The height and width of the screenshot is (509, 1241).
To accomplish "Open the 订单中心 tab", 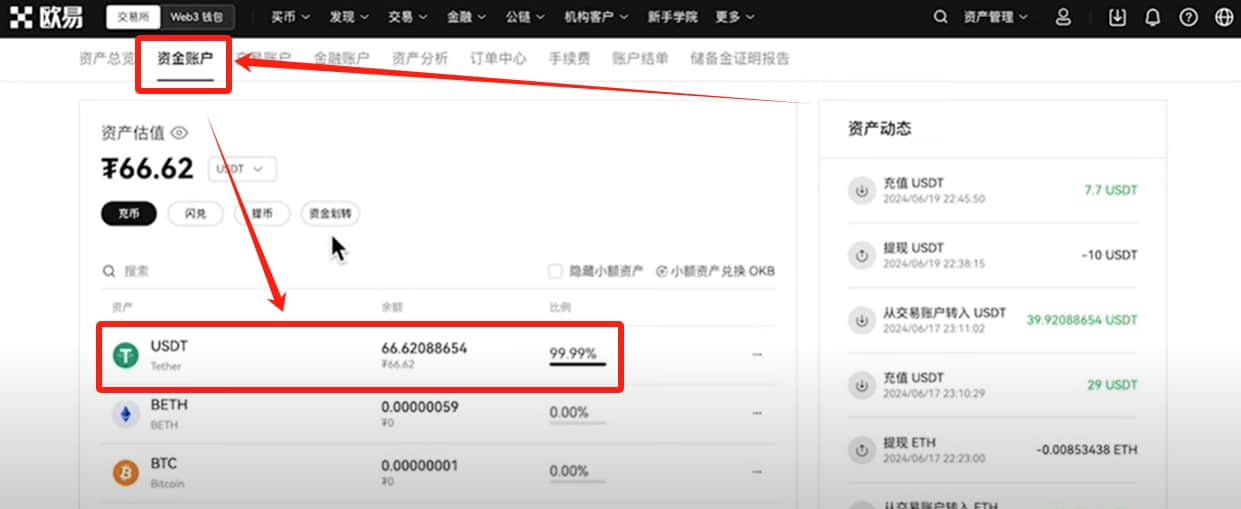I will tap(498, 59).
